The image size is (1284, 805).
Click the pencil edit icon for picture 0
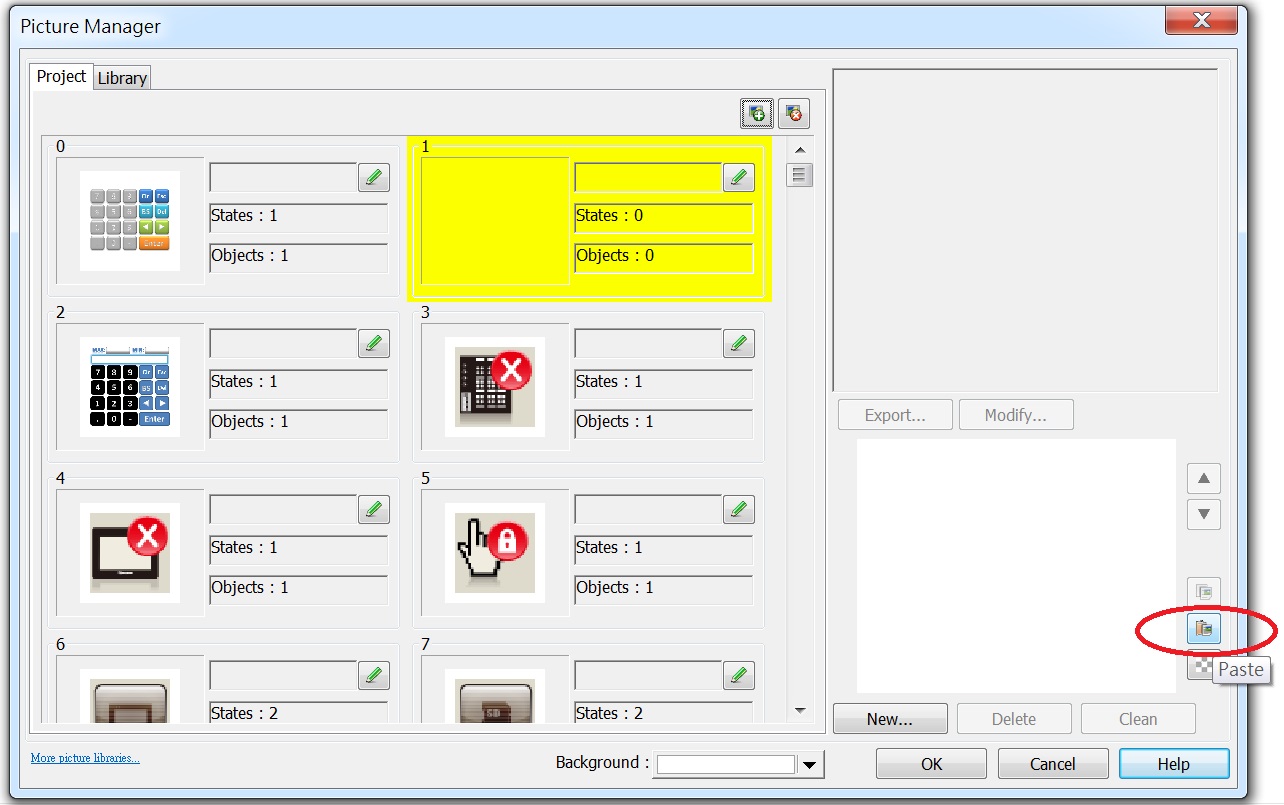point(373,178)
